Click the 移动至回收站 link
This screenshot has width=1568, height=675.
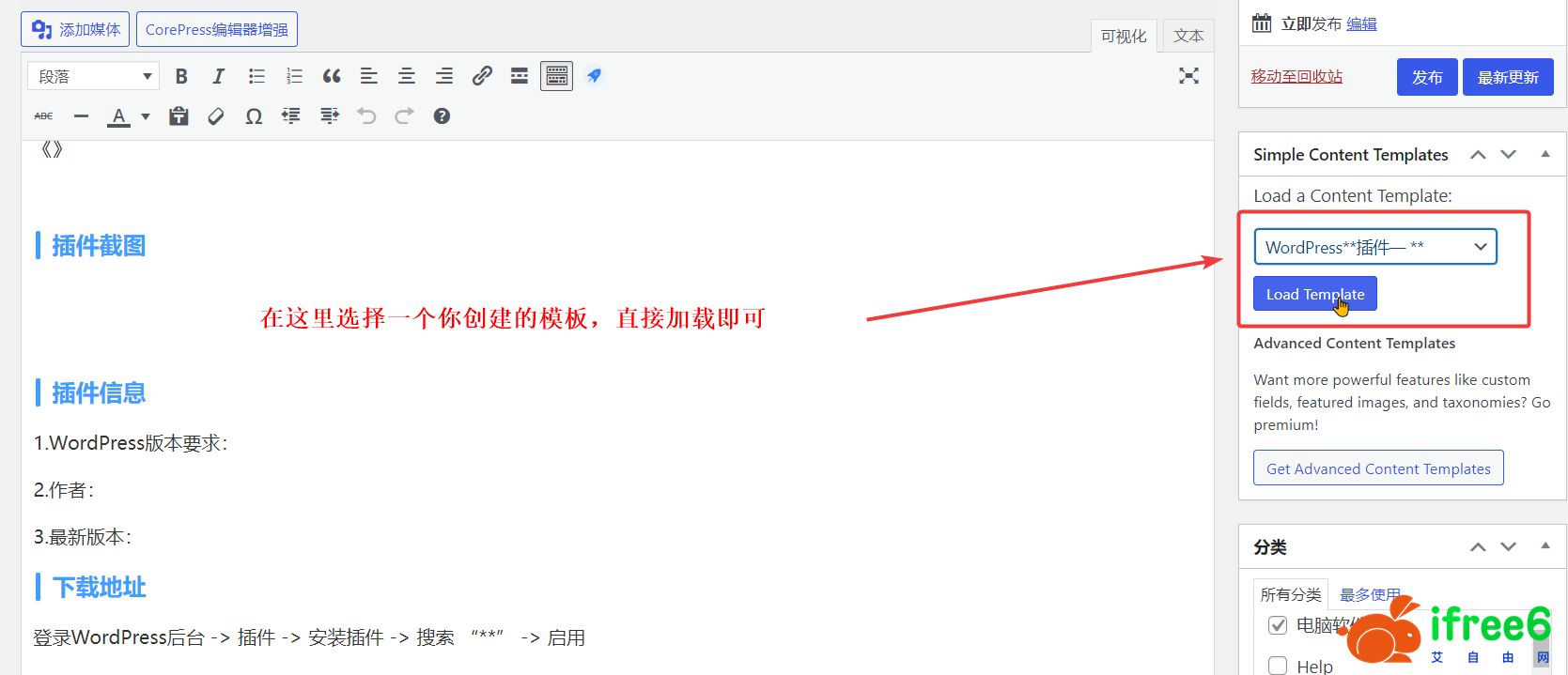click(1296, 76)
